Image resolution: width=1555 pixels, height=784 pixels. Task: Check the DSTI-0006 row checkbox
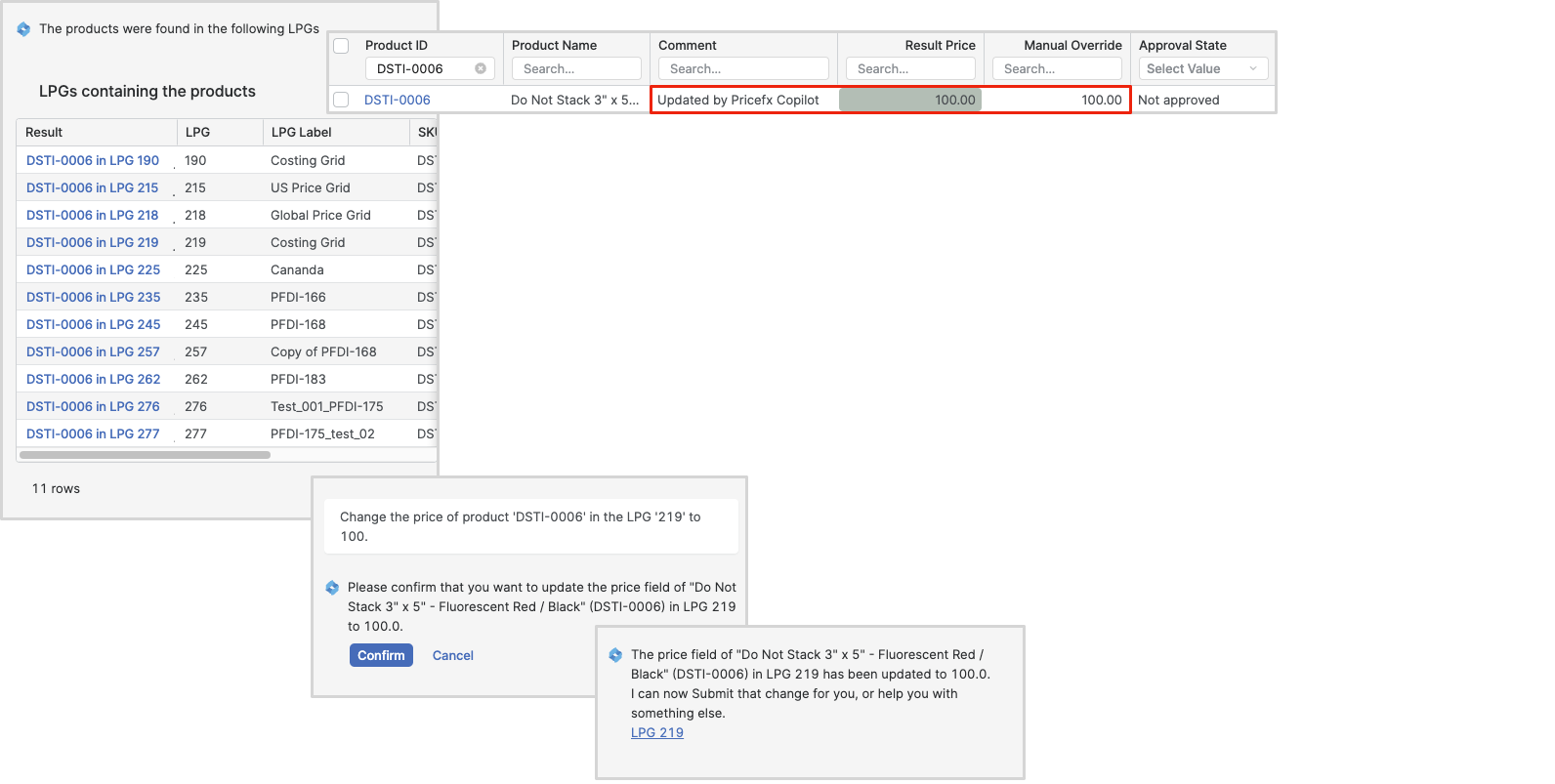click(341, 100)
